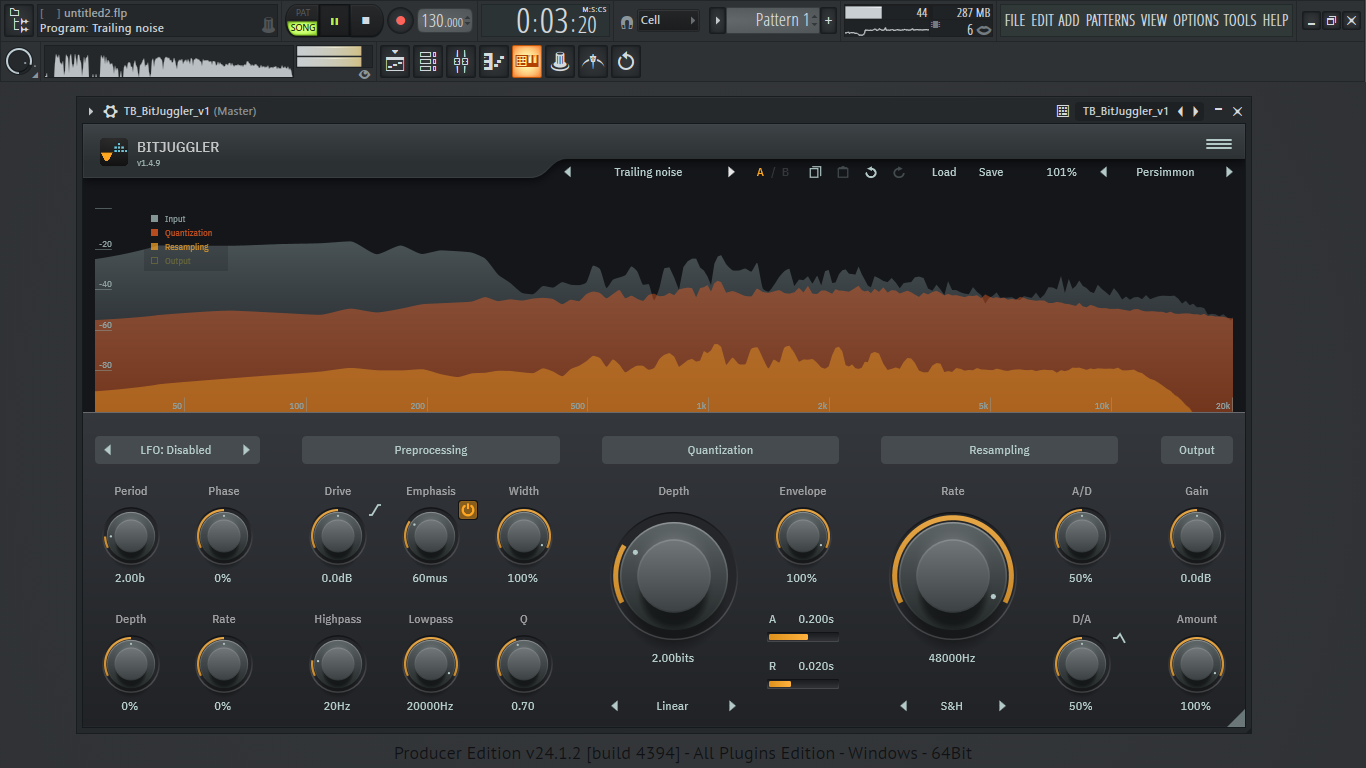1366x768 pixels.
Task: Click the resize handle in plugin corner
Action: click(1236, 717)
